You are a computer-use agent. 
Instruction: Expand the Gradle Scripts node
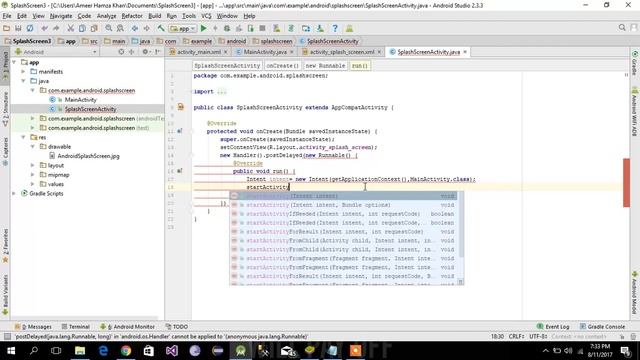point(14,193)
